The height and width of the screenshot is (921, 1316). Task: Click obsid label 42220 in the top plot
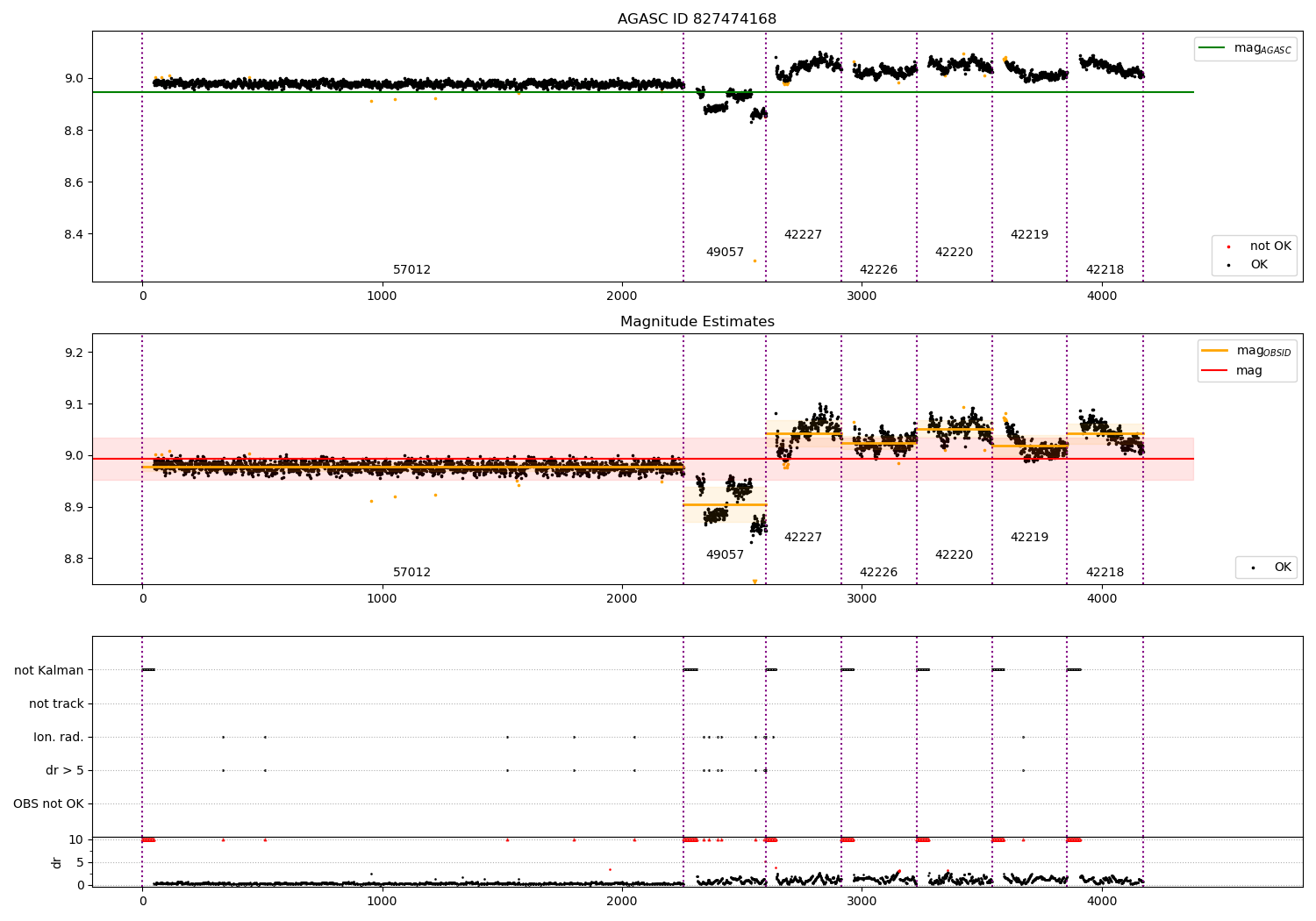954,253
